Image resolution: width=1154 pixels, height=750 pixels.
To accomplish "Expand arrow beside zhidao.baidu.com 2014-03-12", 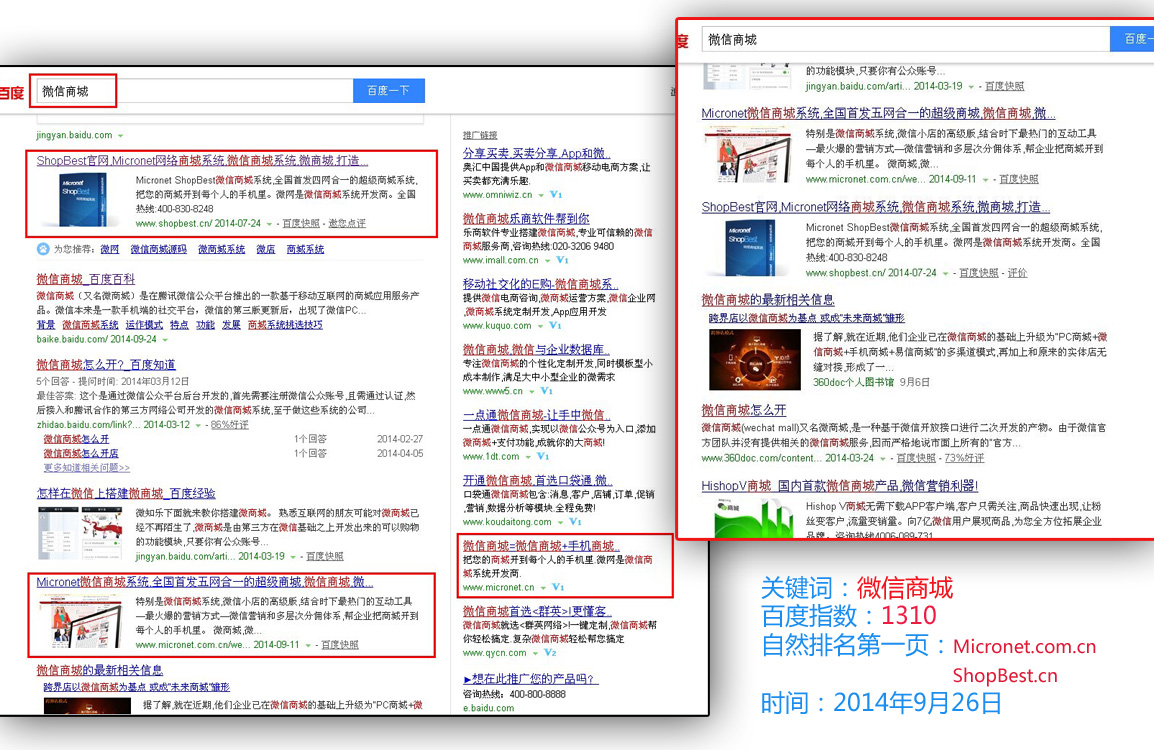I will pyautogui.click(x=198, y=425).
